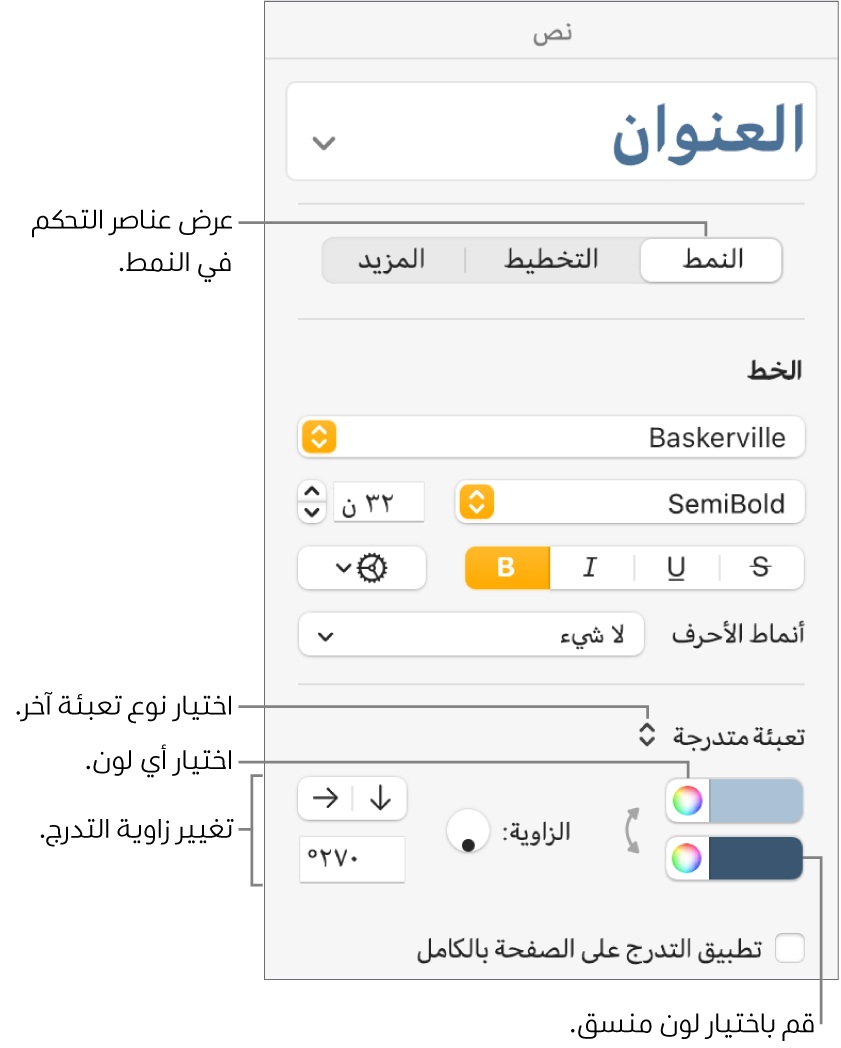Toggle underline formatting on the title text
This screenshot has width=841, height=1048.
(676, 568)
